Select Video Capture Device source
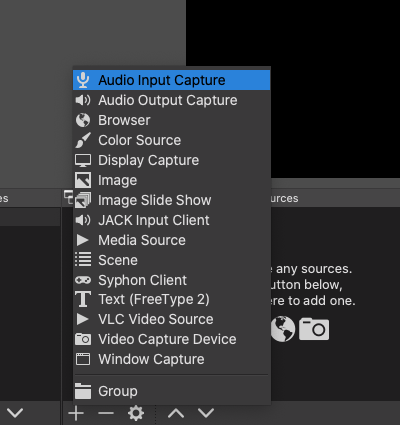The height and width of the screenshot is (425, 400). coord(172,339)
